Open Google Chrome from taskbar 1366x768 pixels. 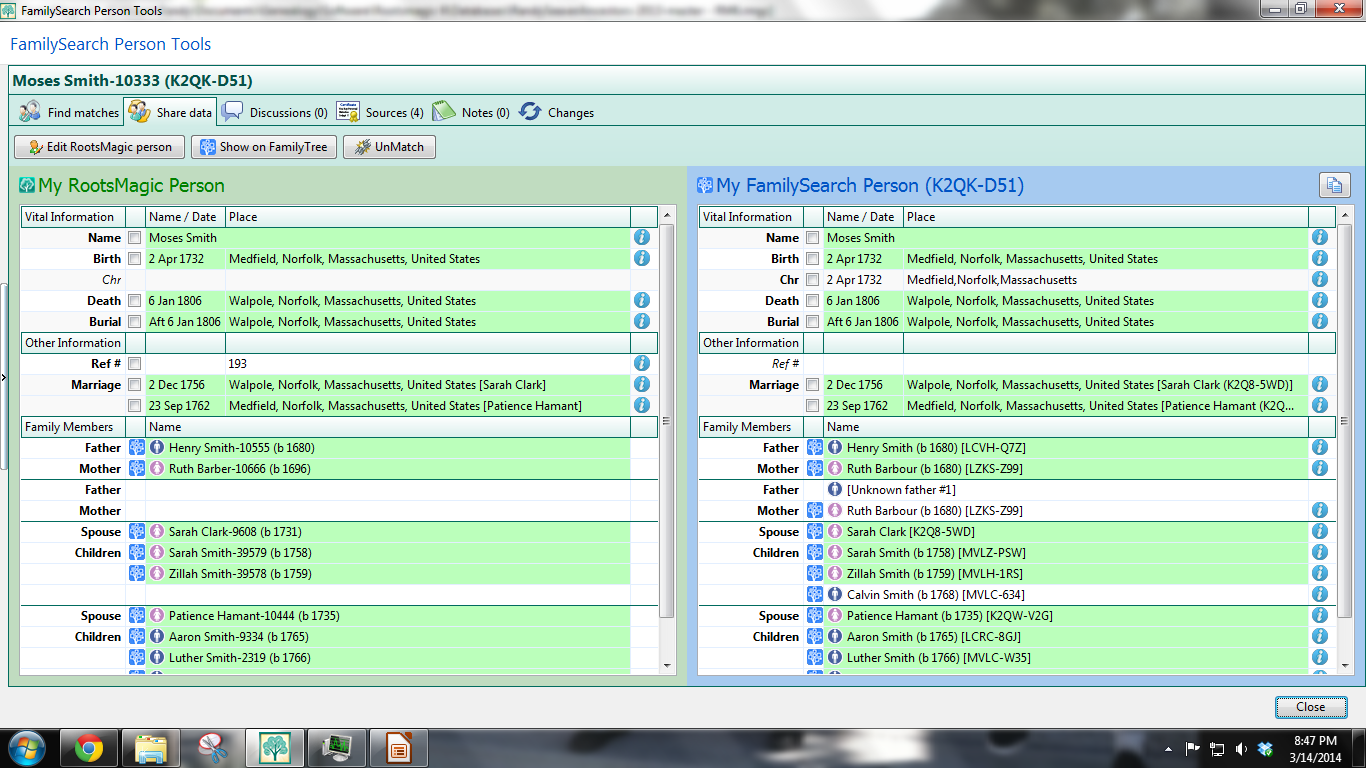click(x=89, y=748)
